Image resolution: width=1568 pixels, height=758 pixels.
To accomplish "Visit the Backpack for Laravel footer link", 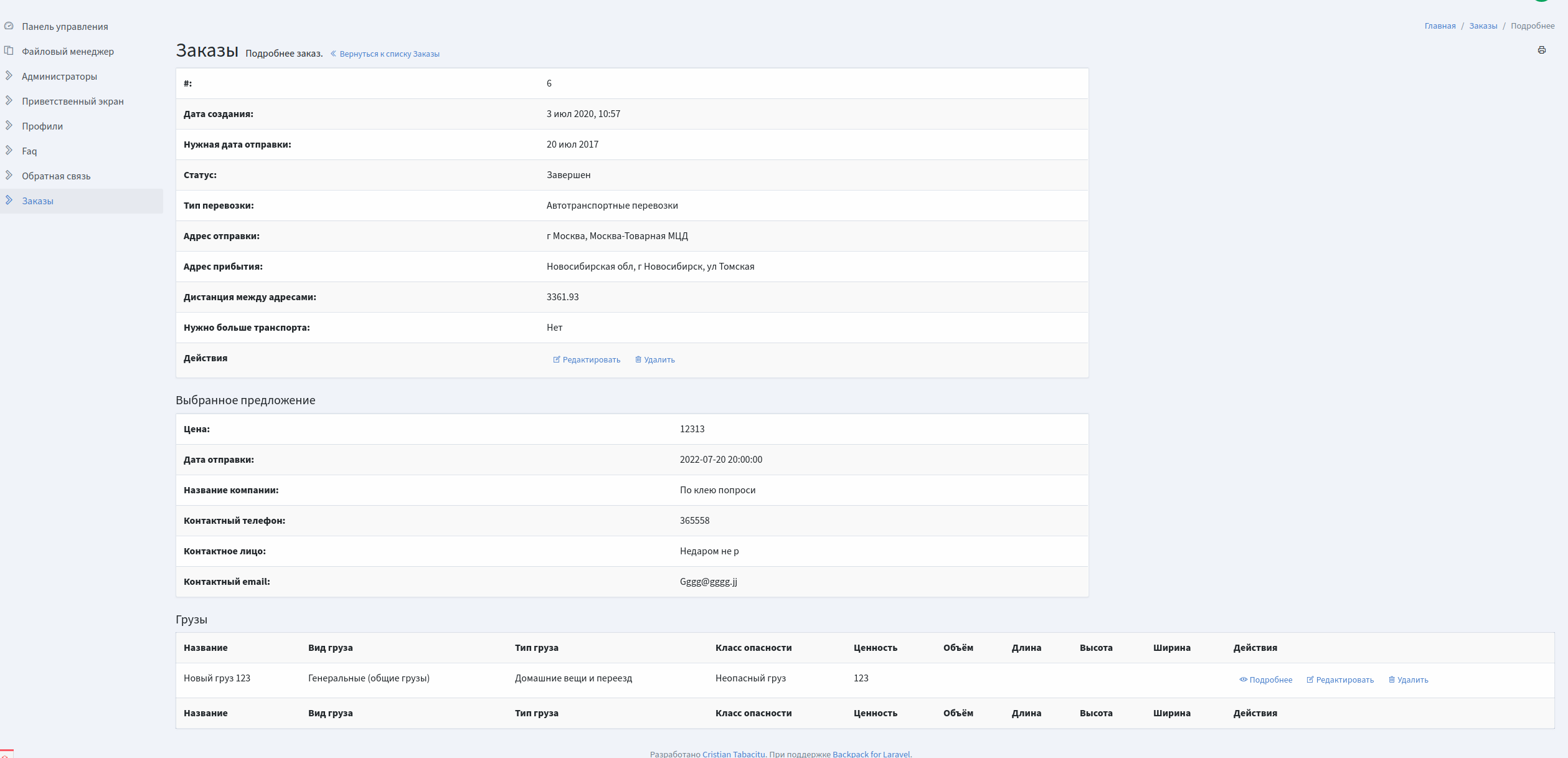I will (x=871, y=754).
